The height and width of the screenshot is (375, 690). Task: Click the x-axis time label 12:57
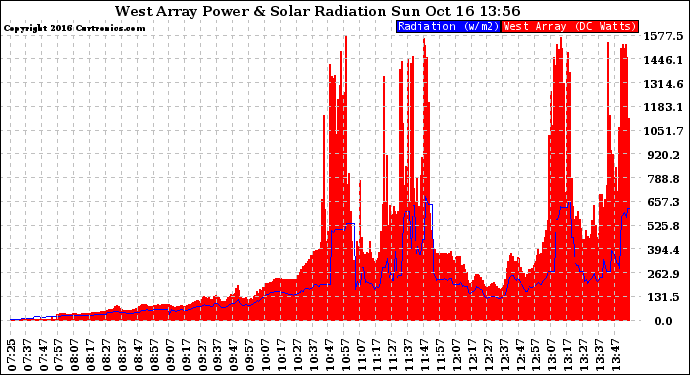(536, 355)
